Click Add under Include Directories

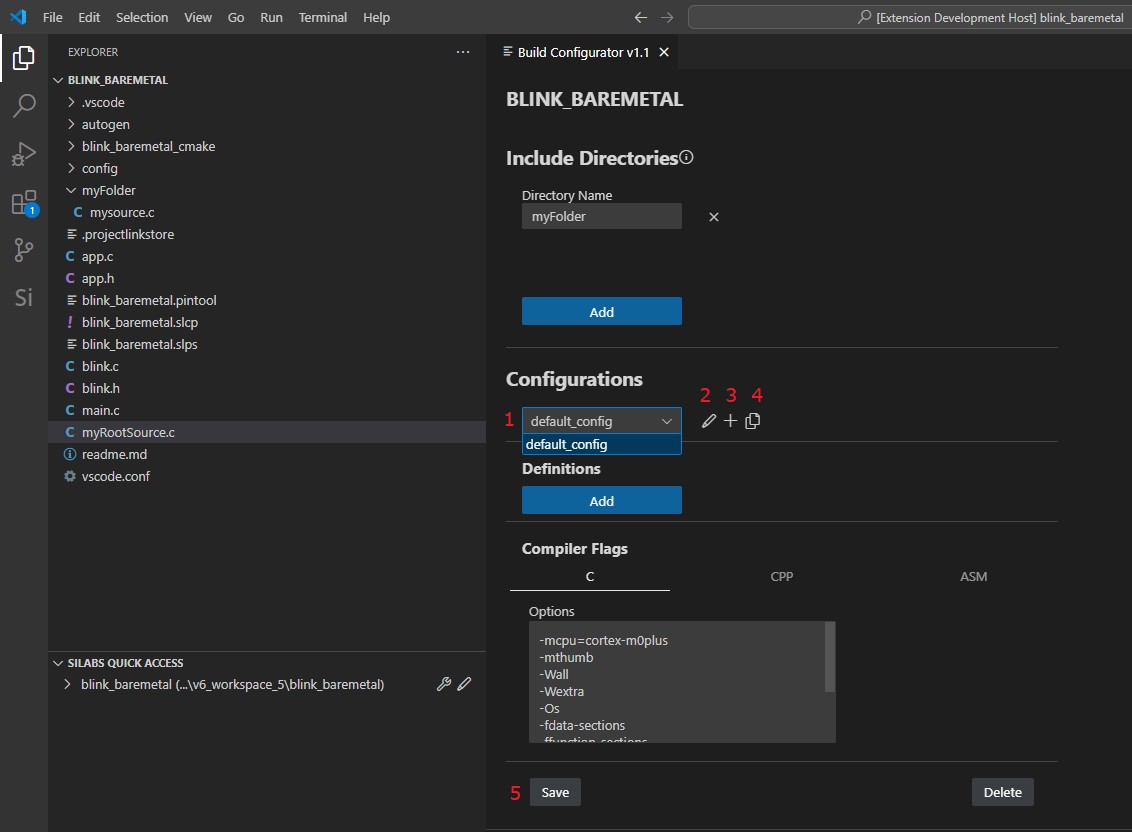coord(601,311)
